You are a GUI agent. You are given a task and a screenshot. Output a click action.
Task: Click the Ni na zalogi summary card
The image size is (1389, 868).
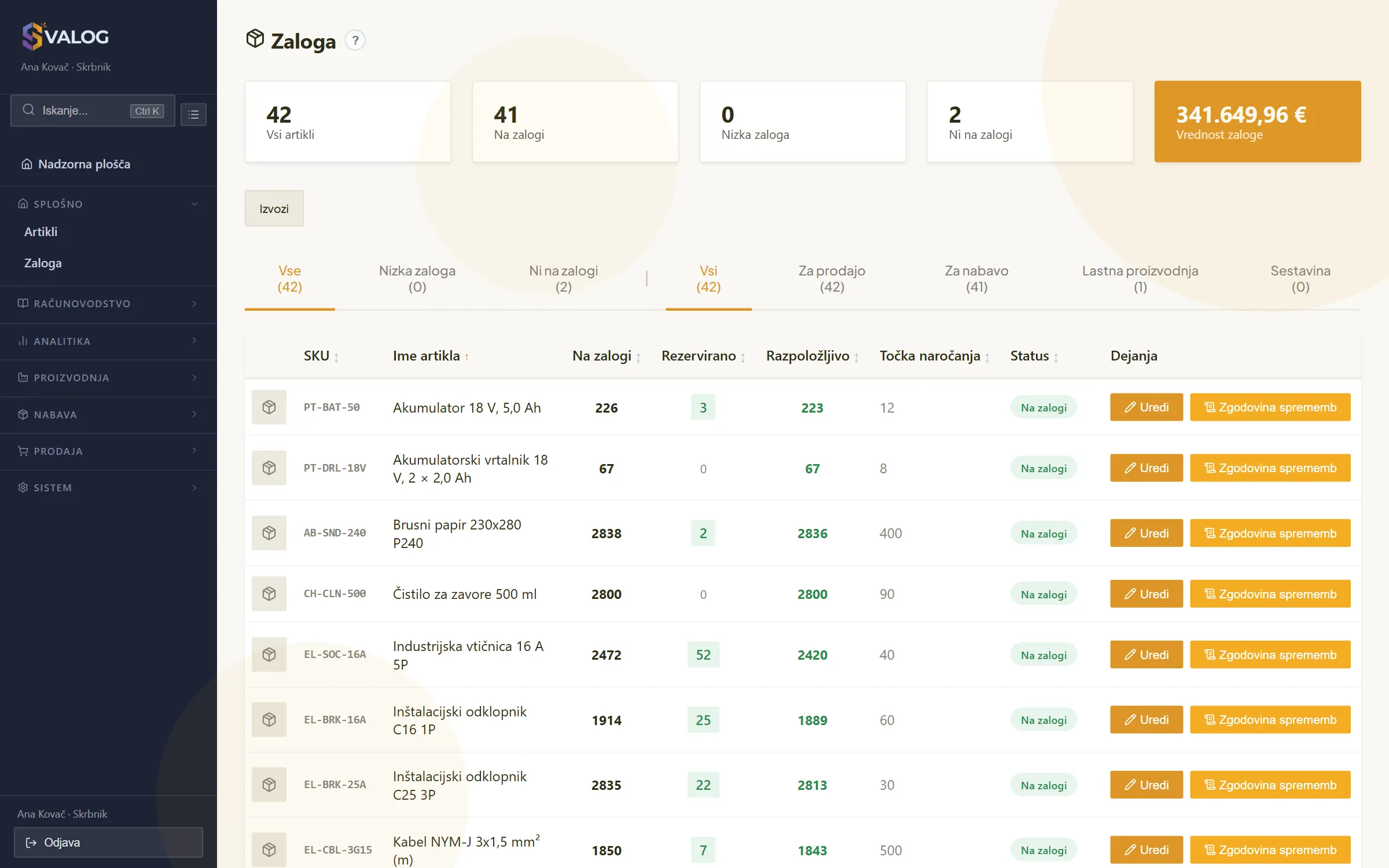pyautogui.click(x=1030, y=122)
